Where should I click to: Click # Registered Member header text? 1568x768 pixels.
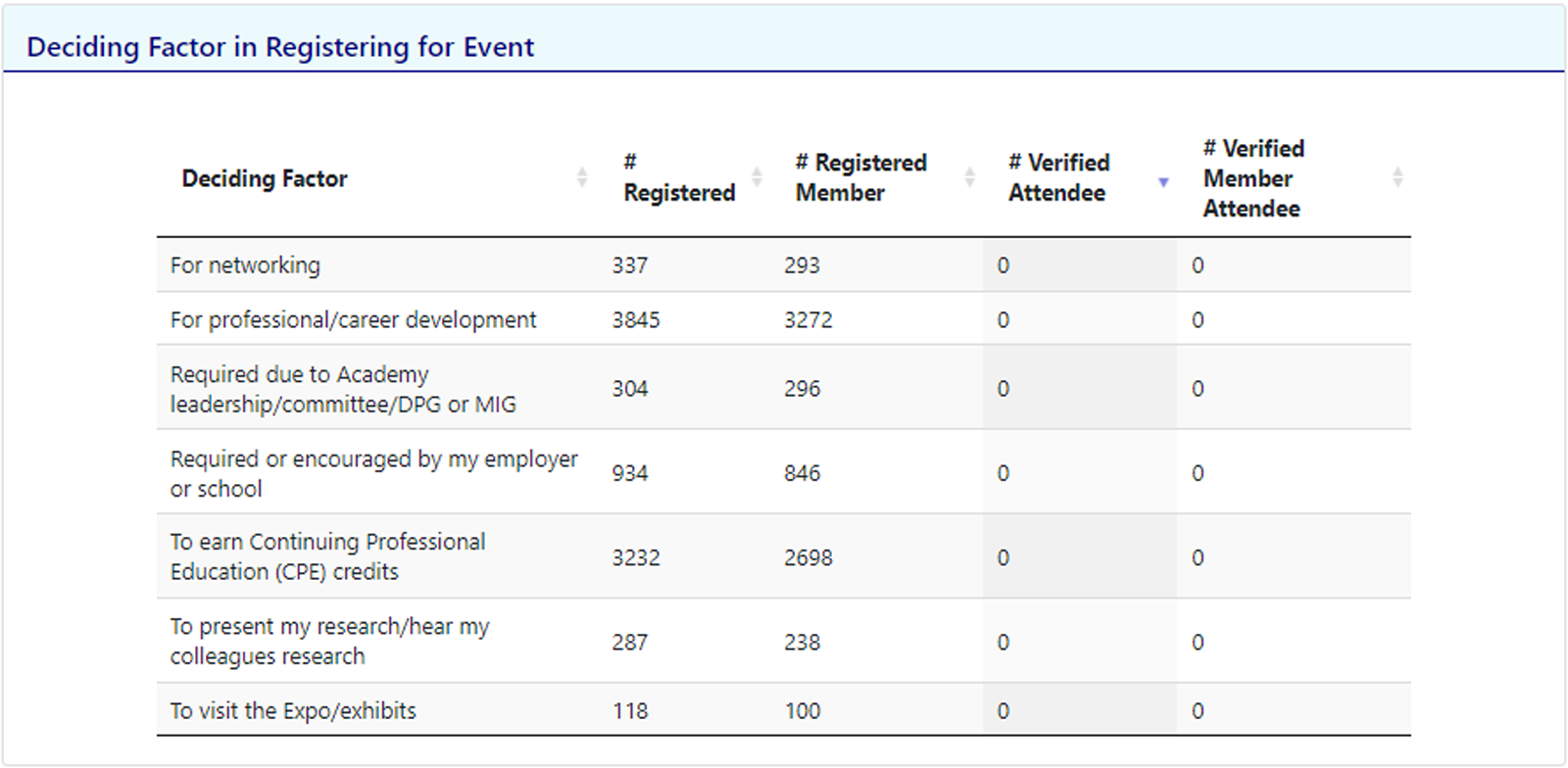860,177
